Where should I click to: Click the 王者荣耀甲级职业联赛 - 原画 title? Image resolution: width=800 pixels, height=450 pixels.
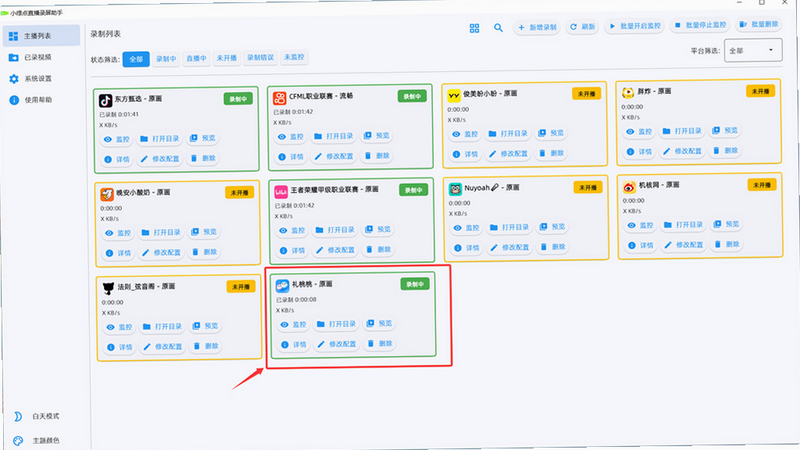(x=335, y=189)
